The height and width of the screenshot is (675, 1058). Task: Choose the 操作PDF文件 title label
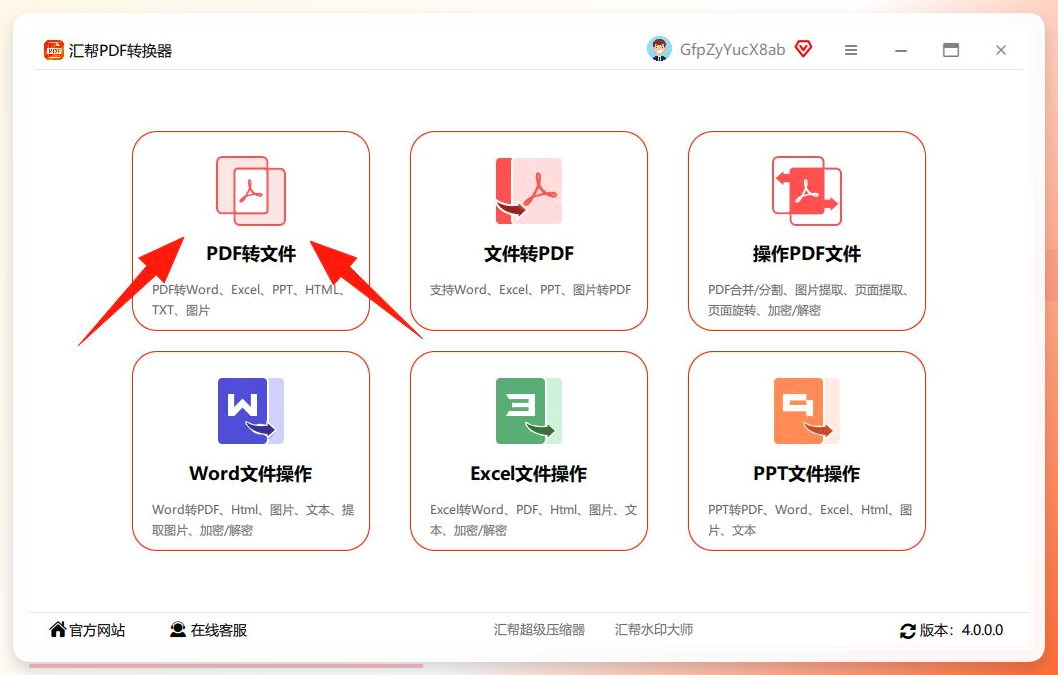click(807, 254)
